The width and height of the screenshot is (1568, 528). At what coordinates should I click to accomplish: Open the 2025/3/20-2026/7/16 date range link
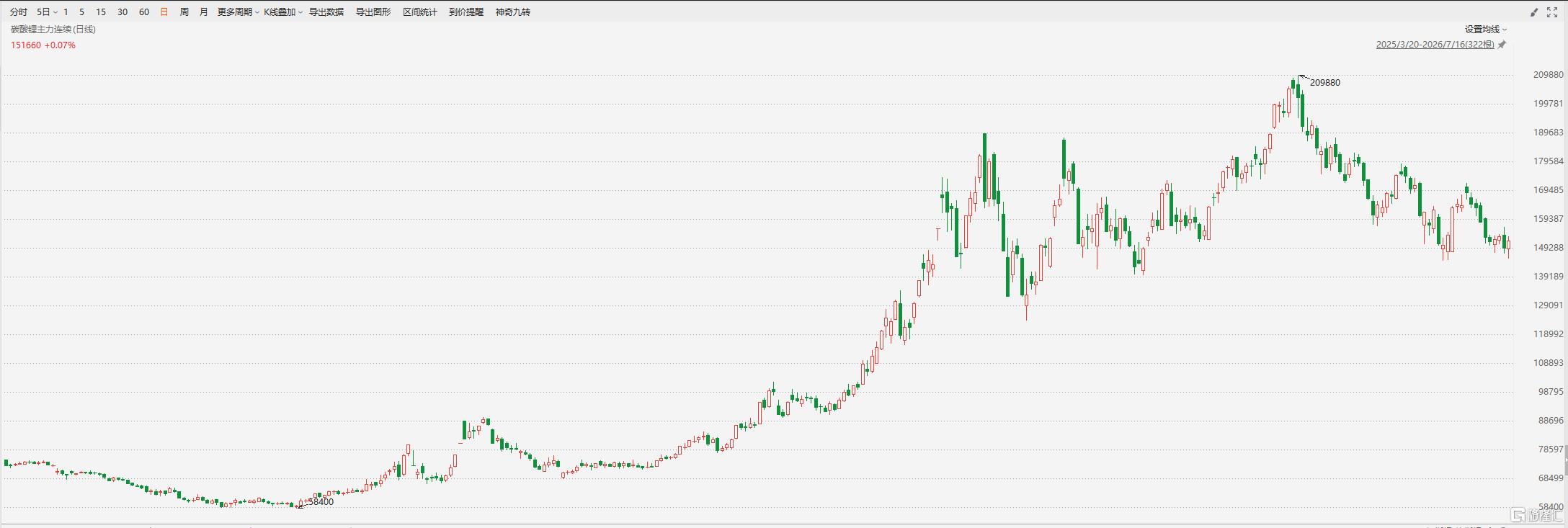click(x=1435, y=45)
